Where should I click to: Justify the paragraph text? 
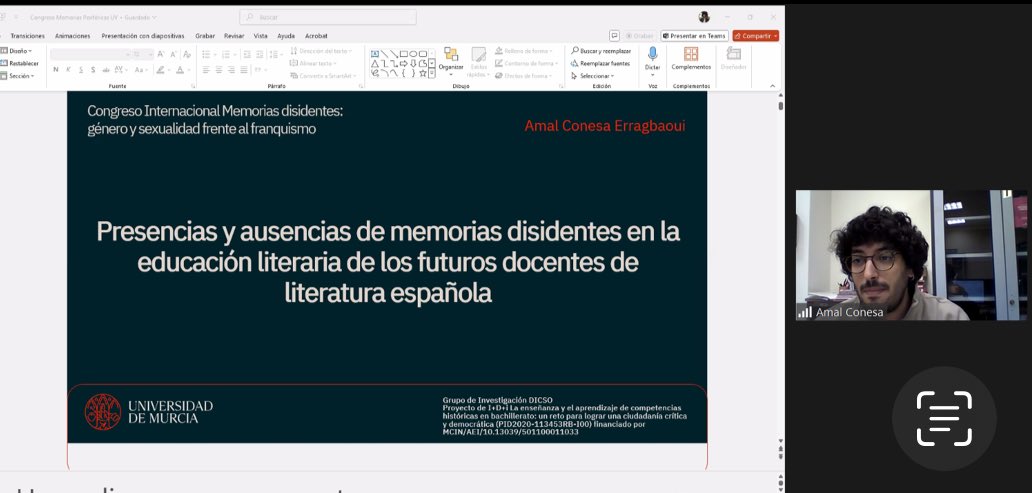[244, 70]
